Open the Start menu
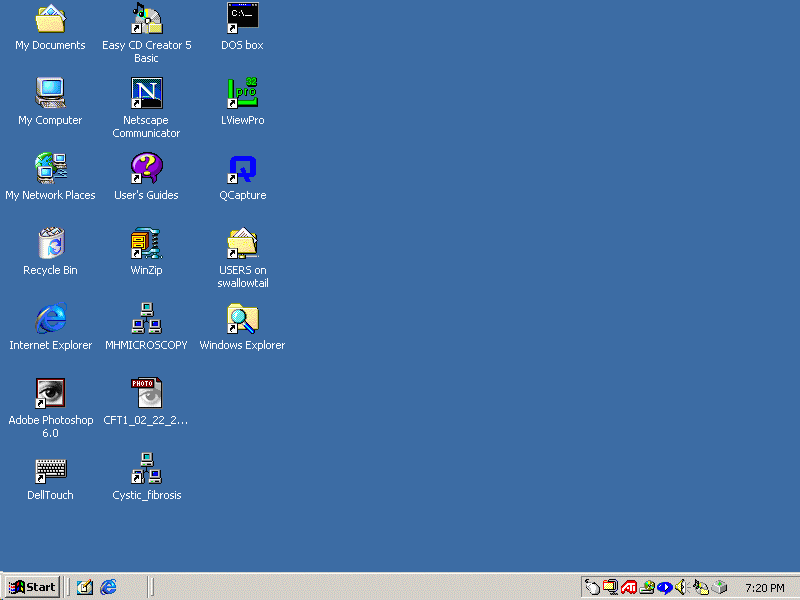This screenshot has width=800, height=600. (31, 587)
